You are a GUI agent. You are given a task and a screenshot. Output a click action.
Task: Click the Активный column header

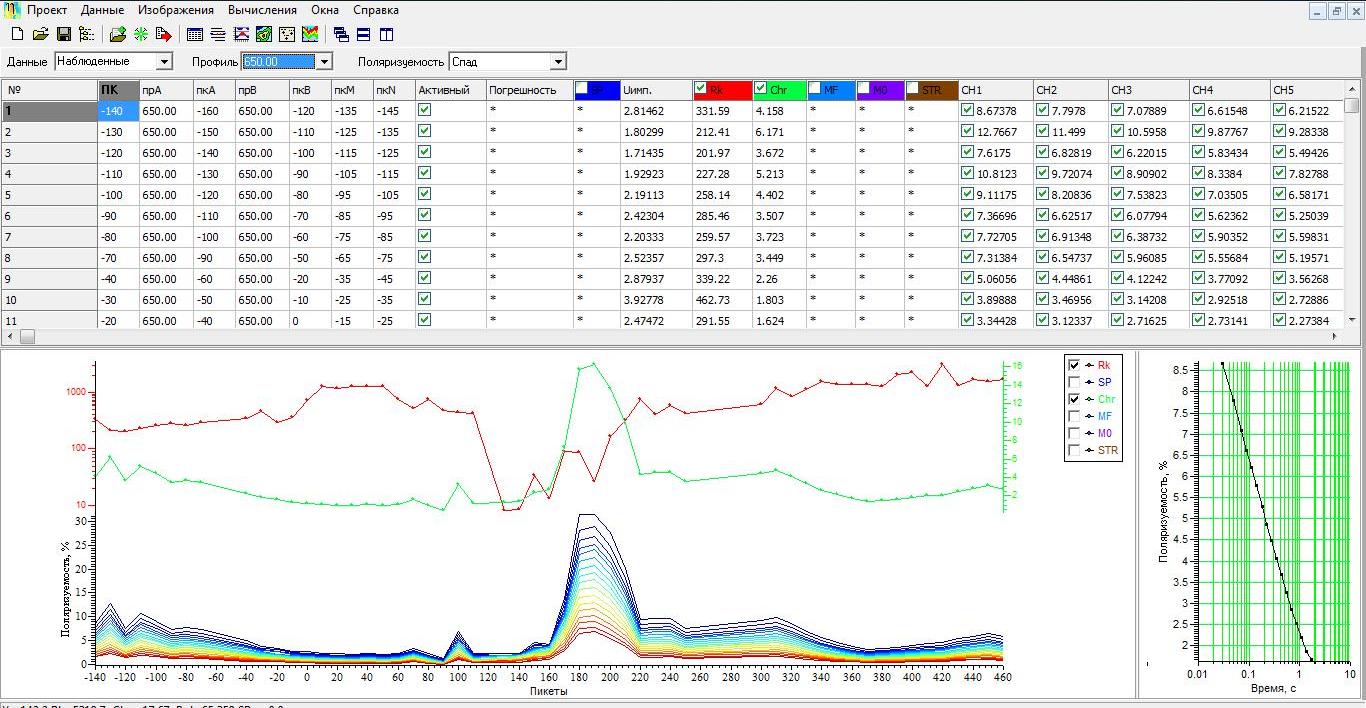coord(450,90)
